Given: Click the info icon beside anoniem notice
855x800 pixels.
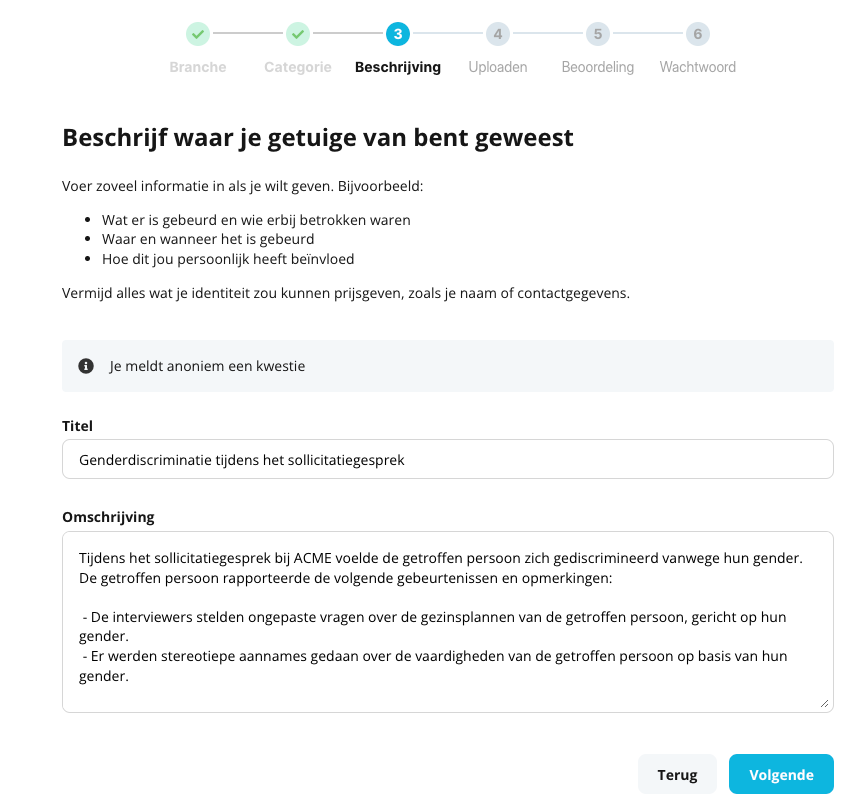Looking at the screenshot, I should click(x=86, y=366).
